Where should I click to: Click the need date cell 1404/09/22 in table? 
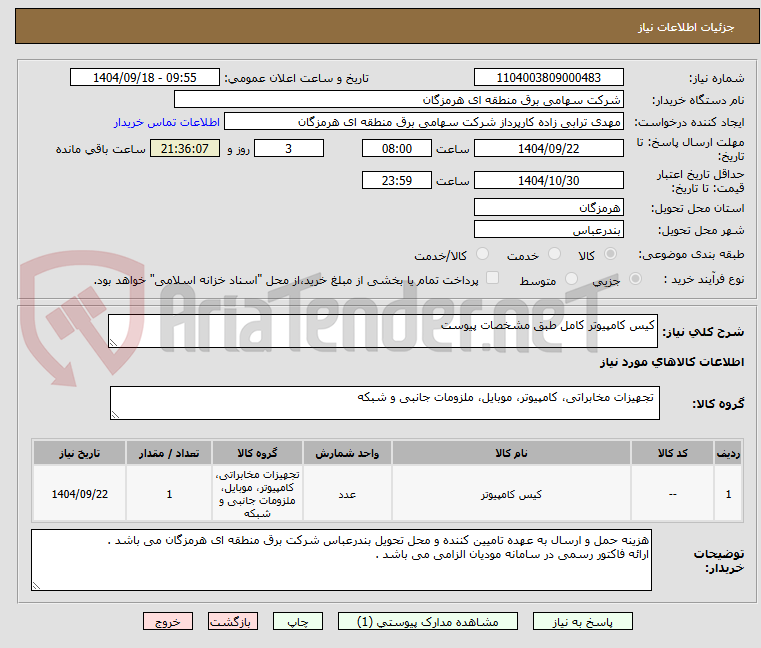(80, 494)
